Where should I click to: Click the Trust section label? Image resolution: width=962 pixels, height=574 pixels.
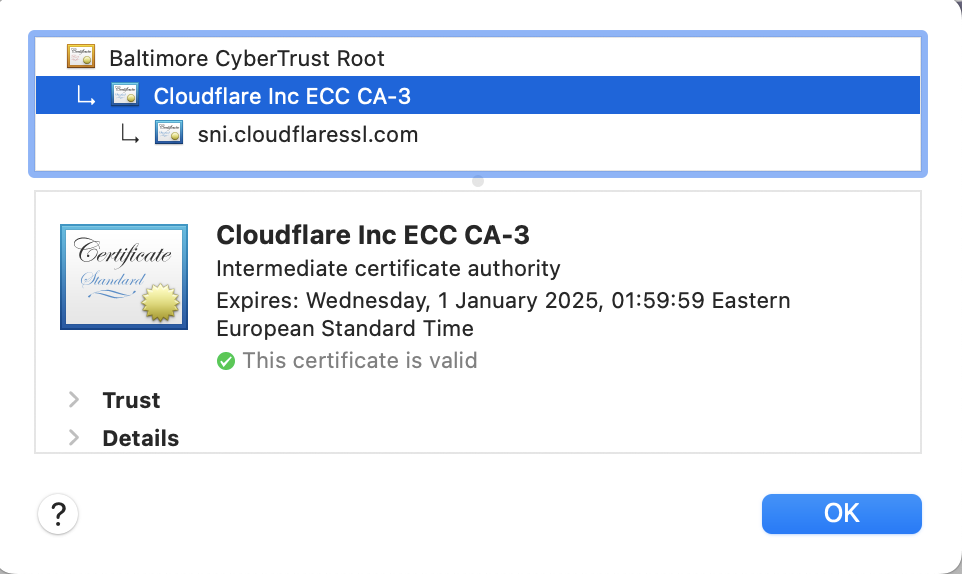coord(131,400)
